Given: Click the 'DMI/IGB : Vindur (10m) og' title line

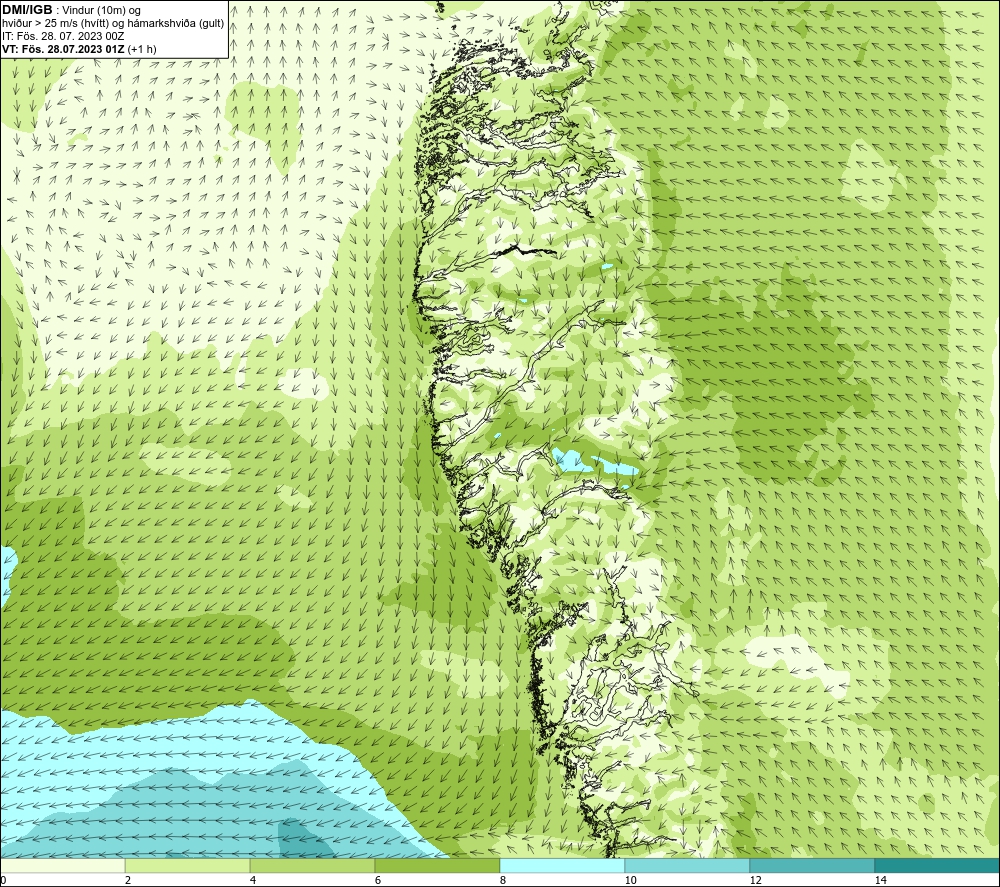Looking at the screenshot, I should coord(72,10).
